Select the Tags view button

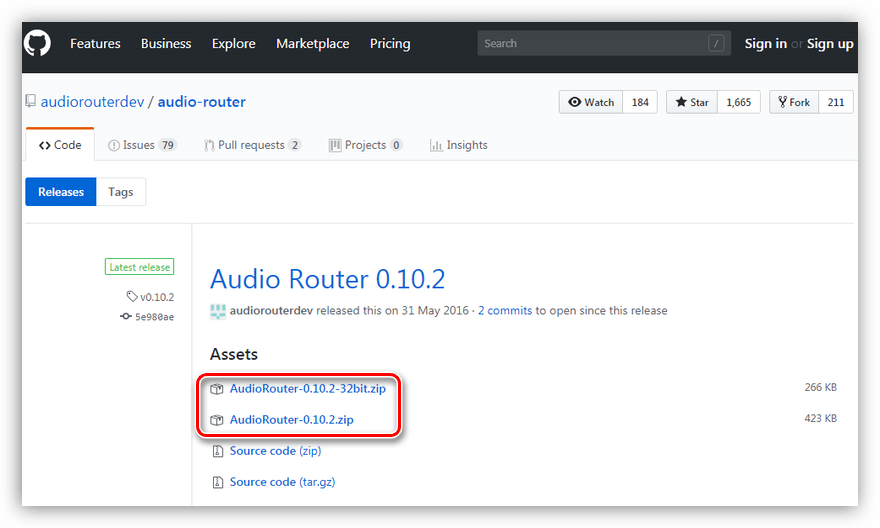121,192
